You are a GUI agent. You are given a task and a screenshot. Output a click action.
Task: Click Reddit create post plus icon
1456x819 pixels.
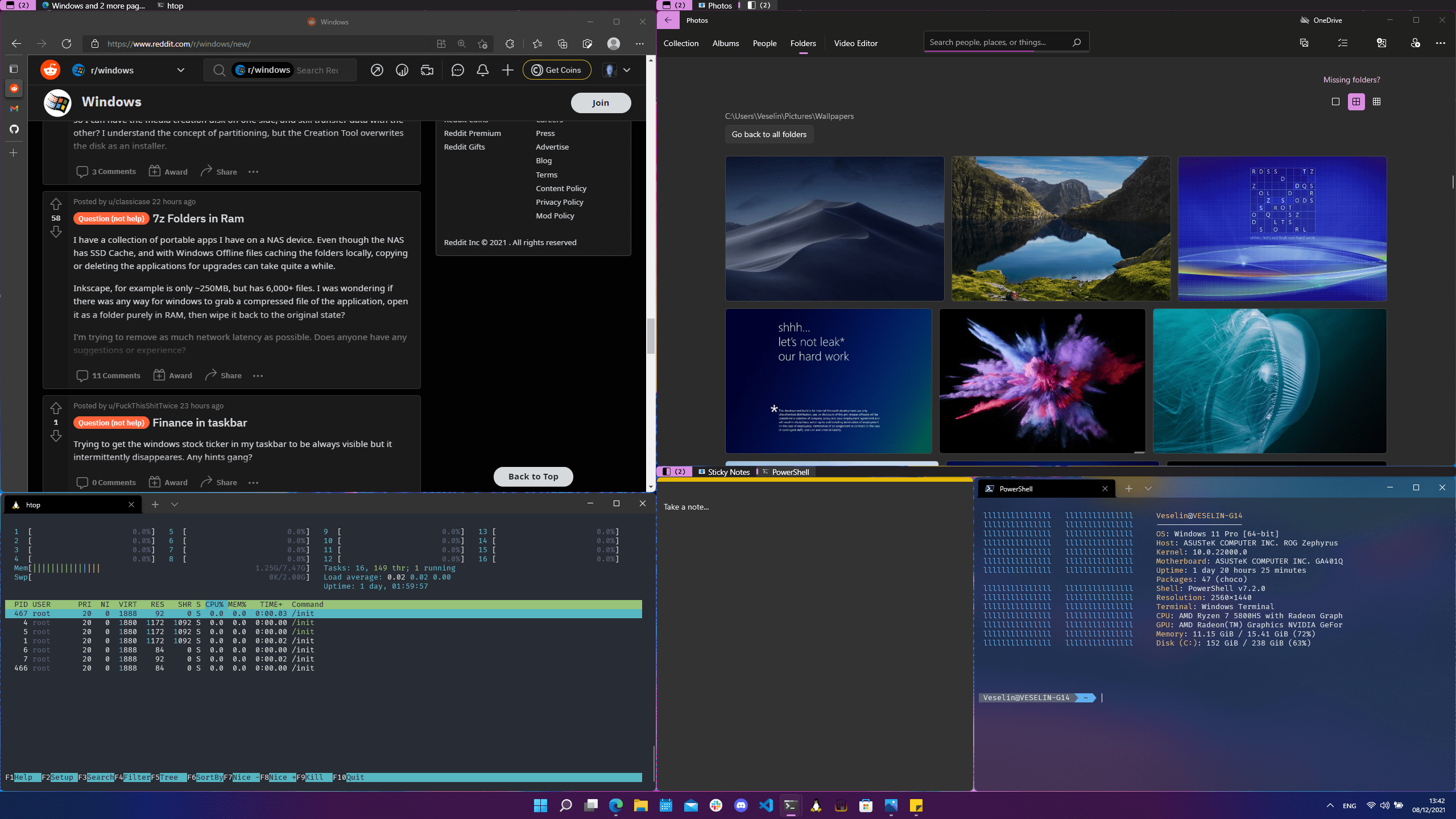click(x=507, y=70)
